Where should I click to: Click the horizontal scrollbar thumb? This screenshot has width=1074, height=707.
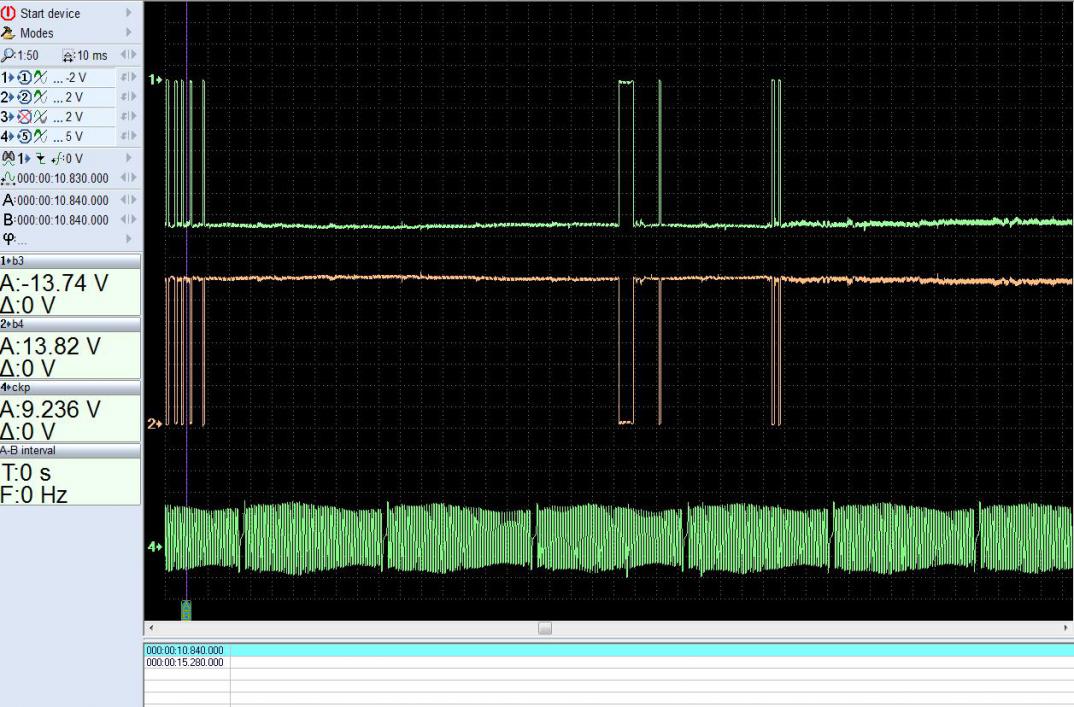[x=545, y=628]
